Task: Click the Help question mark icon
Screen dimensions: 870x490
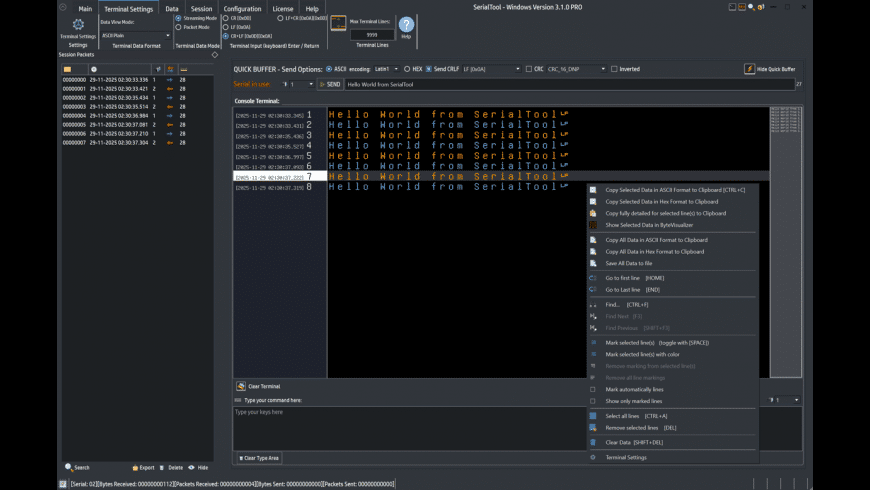Action: click(x=406, y=24)
